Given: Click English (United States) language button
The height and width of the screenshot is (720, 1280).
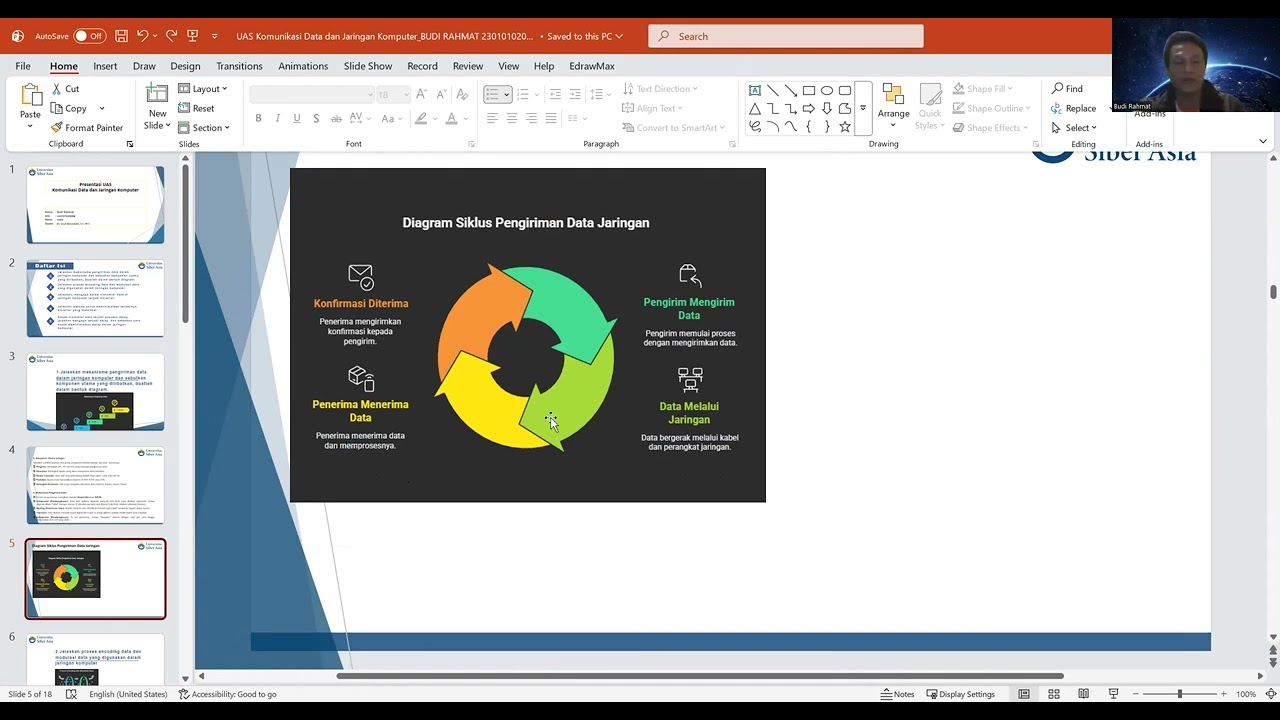Looking at the screenshot, I should (128, 694).
